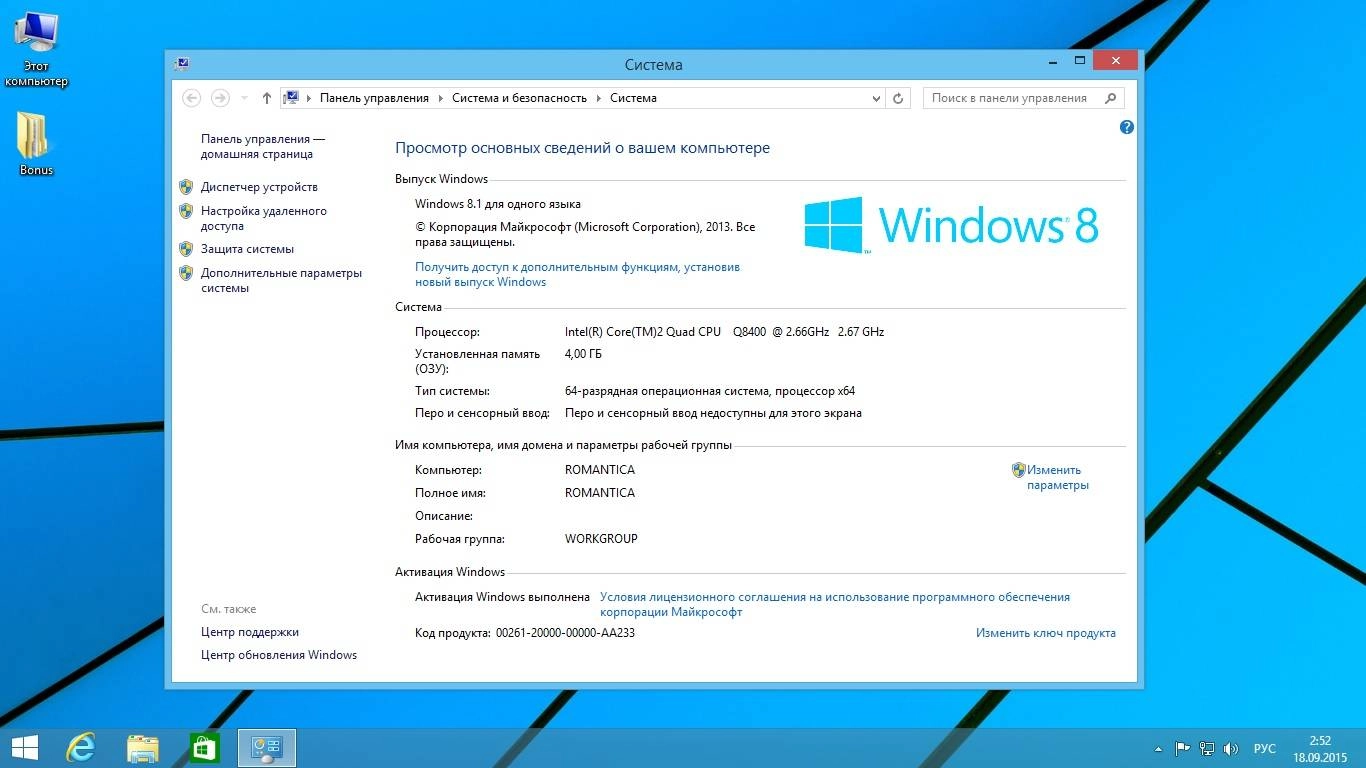The image size is (1366, 768).
Task: Click the volume speaker tray icon
Action: click(1231, 748)
